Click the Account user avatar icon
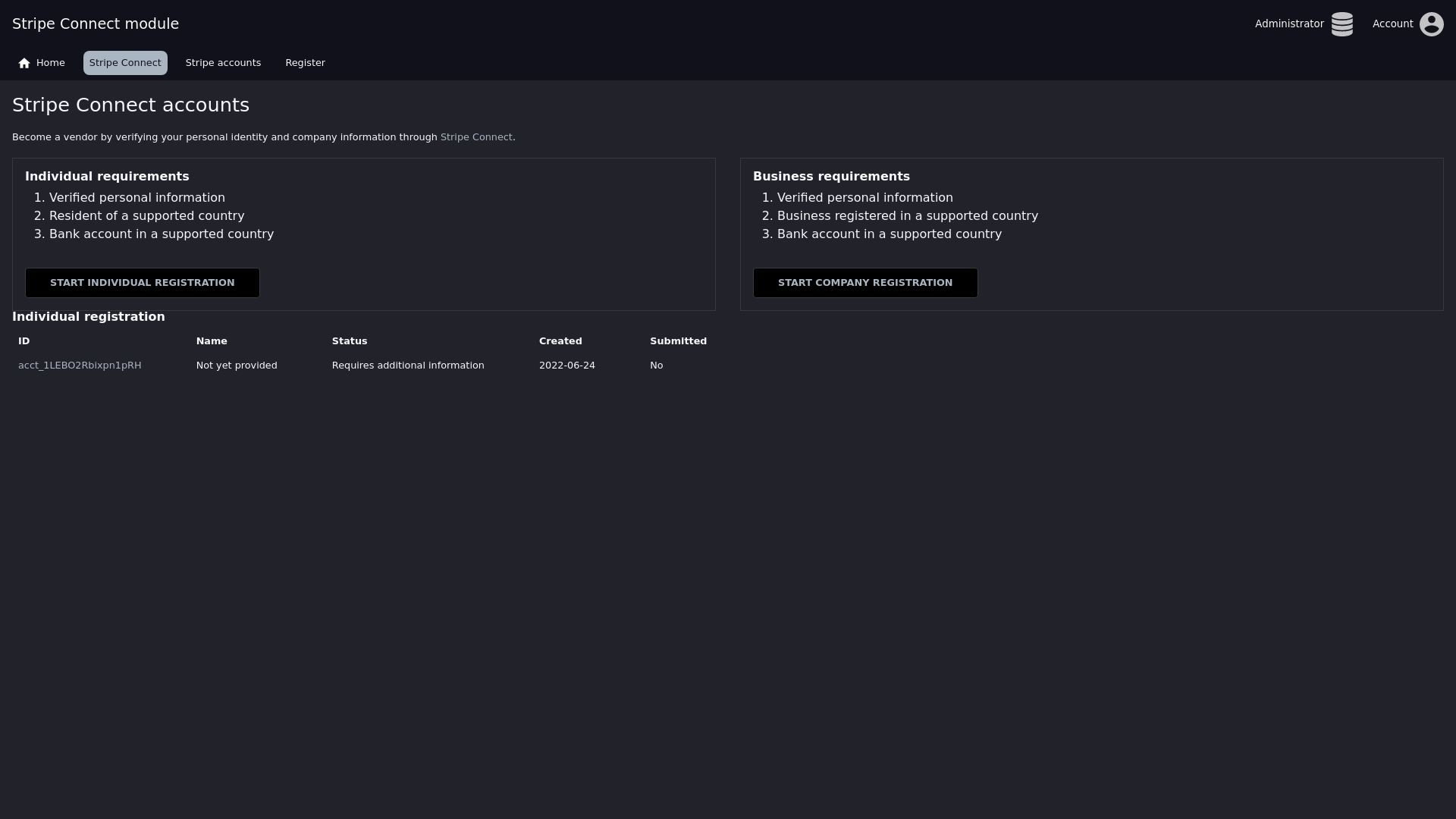The image size is (1456, 819). tap(1431, 24)
